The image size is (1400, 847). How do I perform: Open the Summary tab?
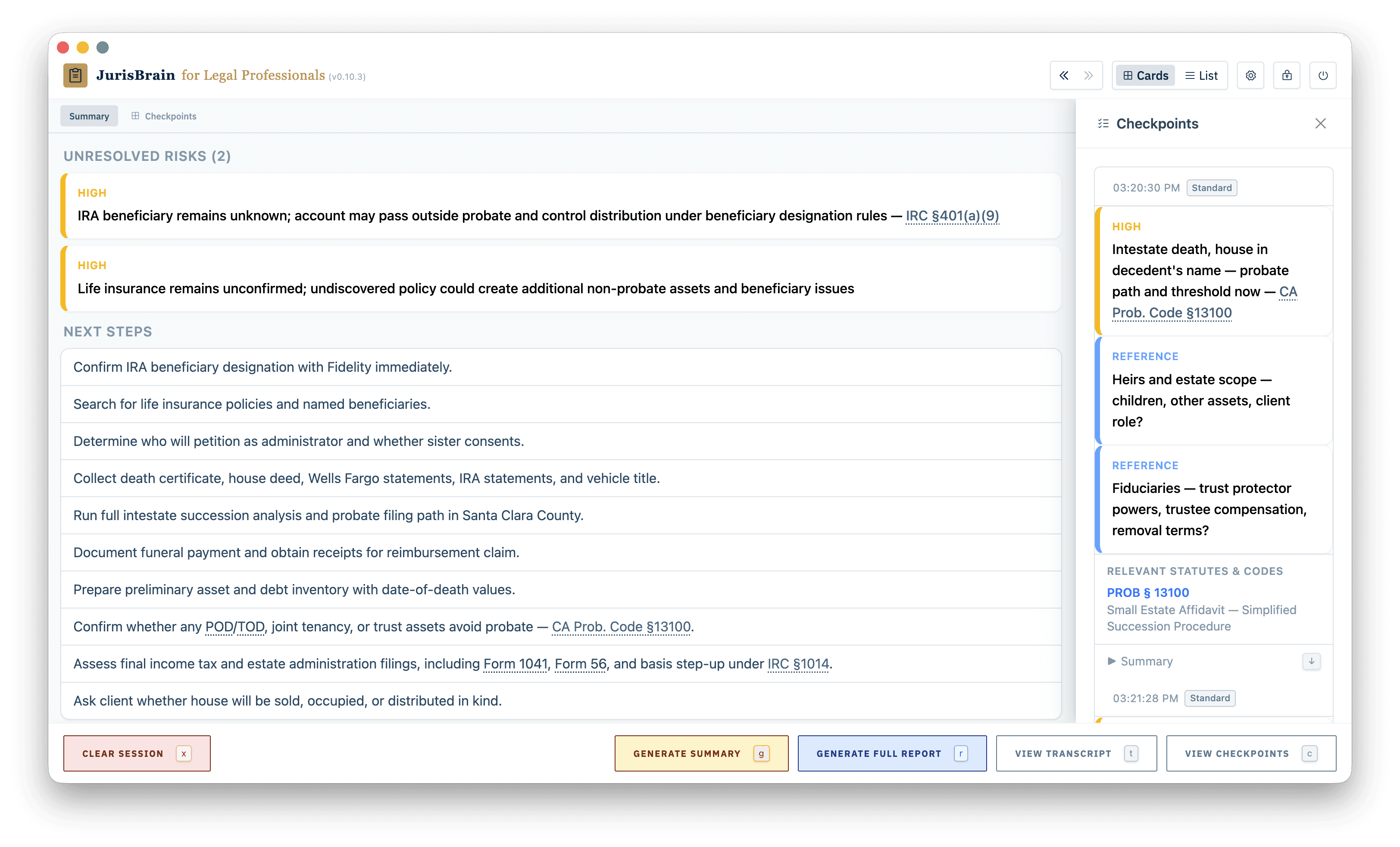coord(89,116)
